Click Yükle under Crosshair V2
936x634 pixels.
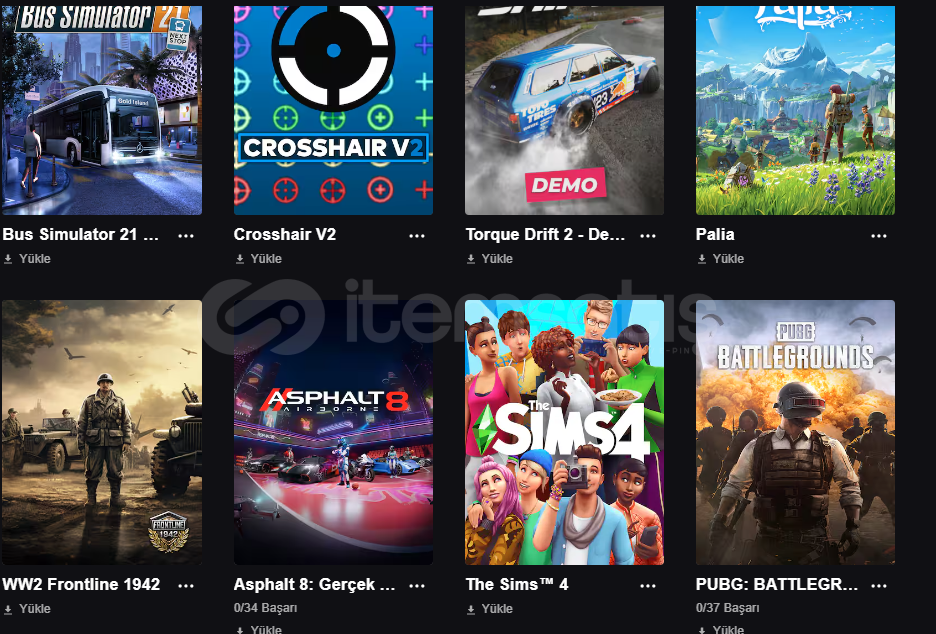coord(258,258)
